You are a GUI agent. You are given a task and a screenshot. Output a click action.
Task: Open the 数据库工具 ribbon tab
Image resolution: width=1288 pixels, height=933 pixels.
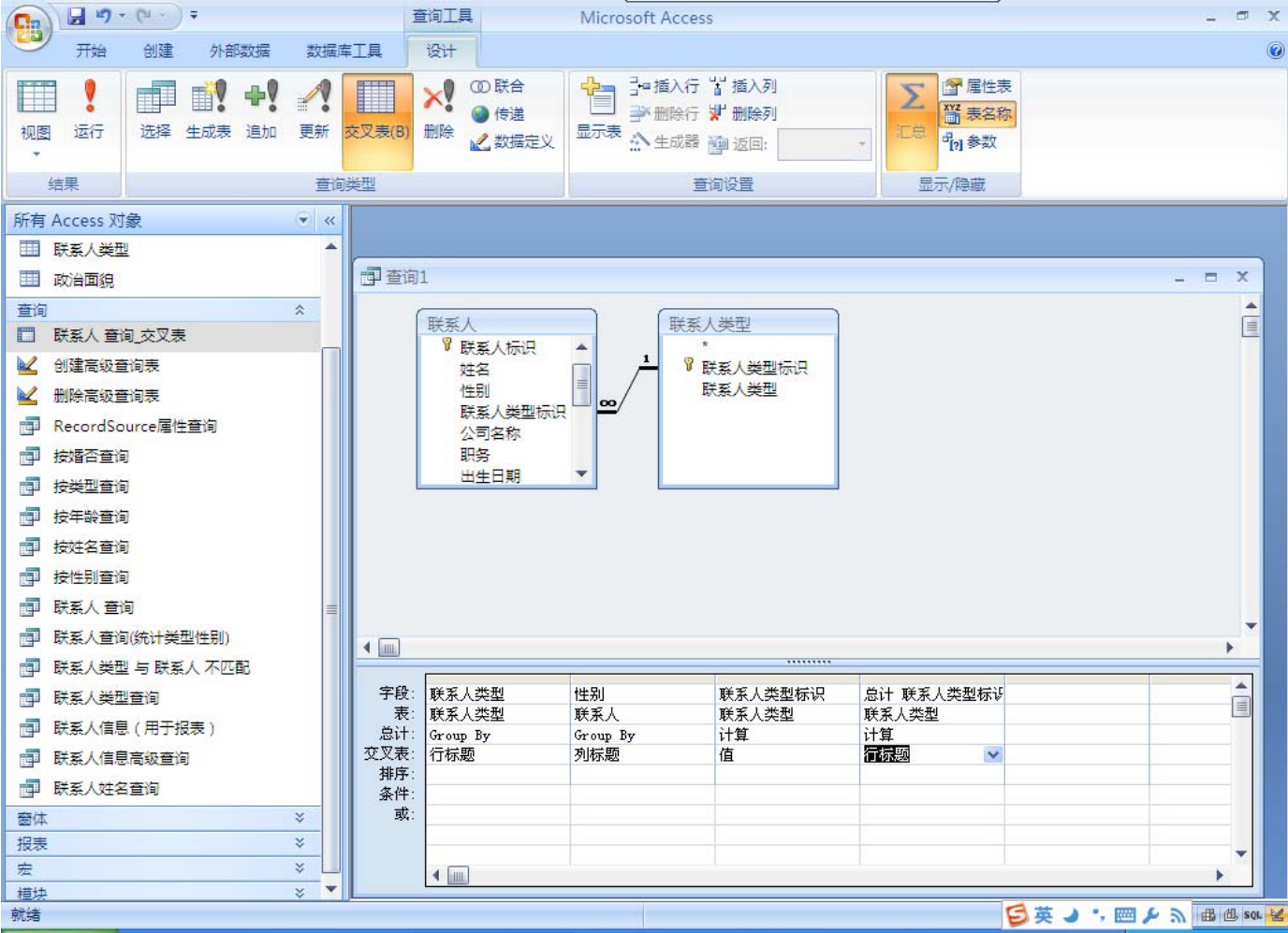344,51
